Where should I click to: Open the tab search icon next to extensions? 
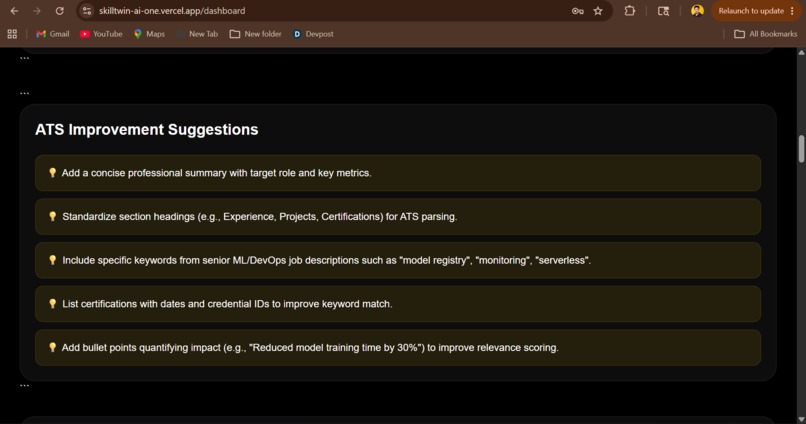click(664, 11)
